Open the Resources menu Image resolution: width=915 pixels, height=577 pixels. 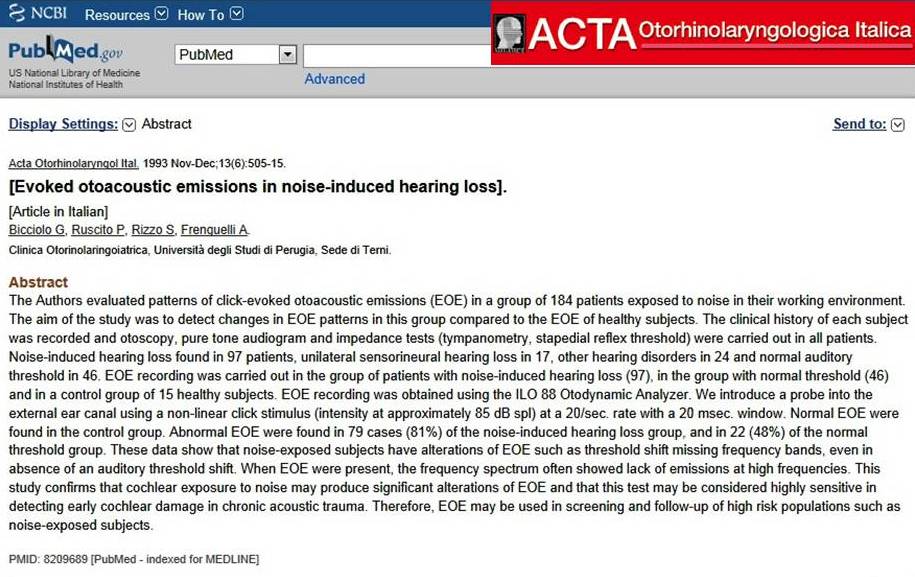(x=117, y=15)
